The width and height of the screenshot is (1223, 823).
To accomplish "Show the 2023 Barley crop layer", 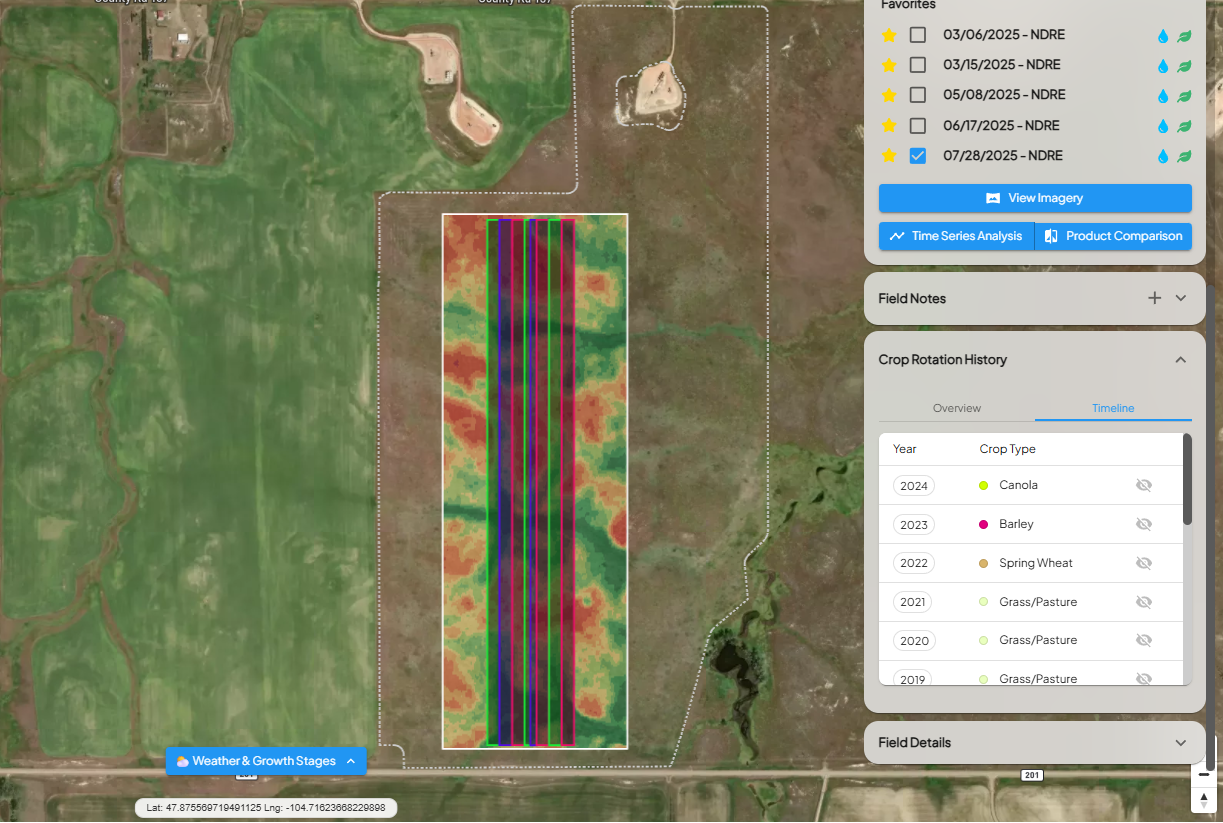I will coord(1144,524).
